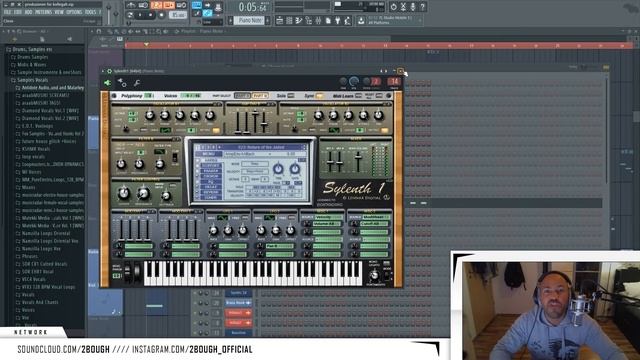Toggle the Solo button in Sylenth1
This screenshot has height=360, width=640.
click(291, 96)
